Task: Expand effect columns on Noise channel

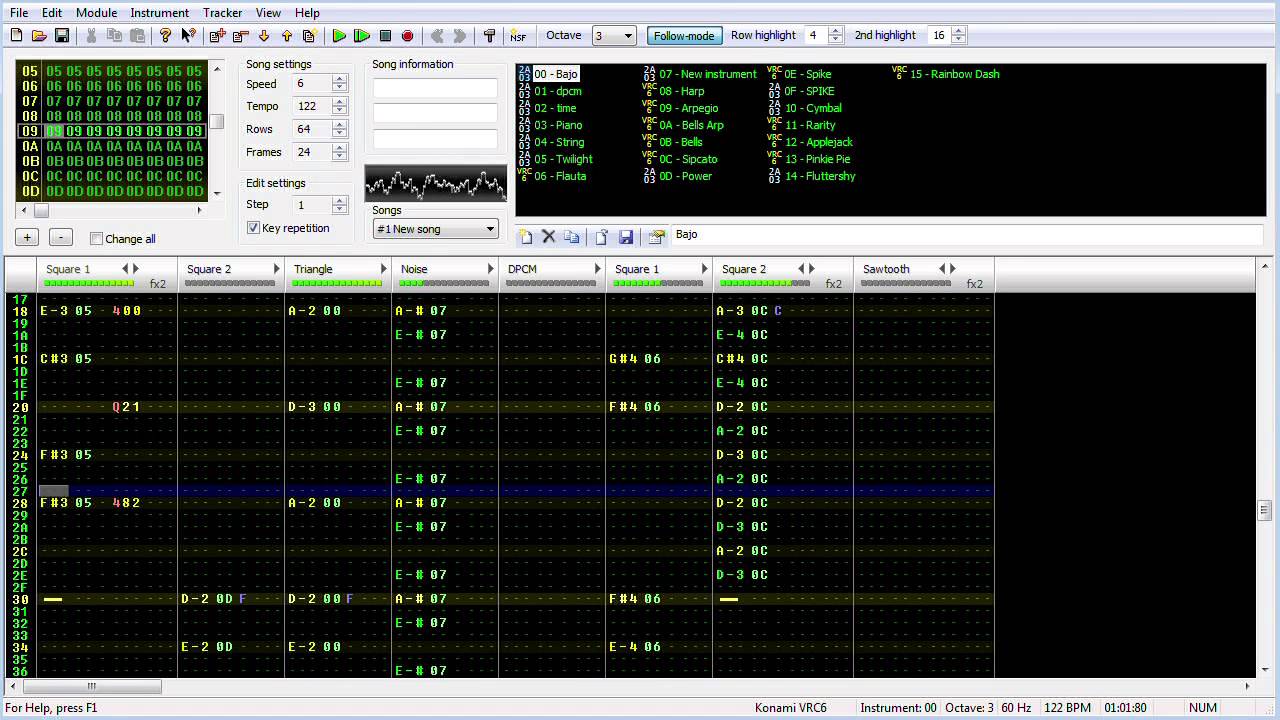Action: coord(490,269)
